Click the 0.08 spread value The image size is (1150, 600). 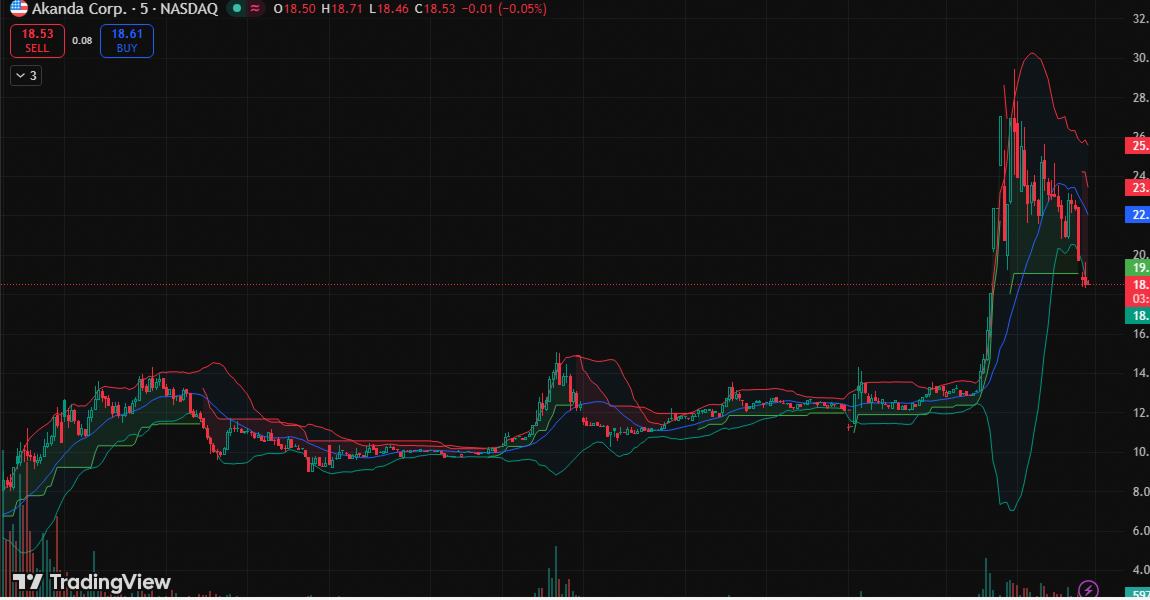tap(82, 41)
